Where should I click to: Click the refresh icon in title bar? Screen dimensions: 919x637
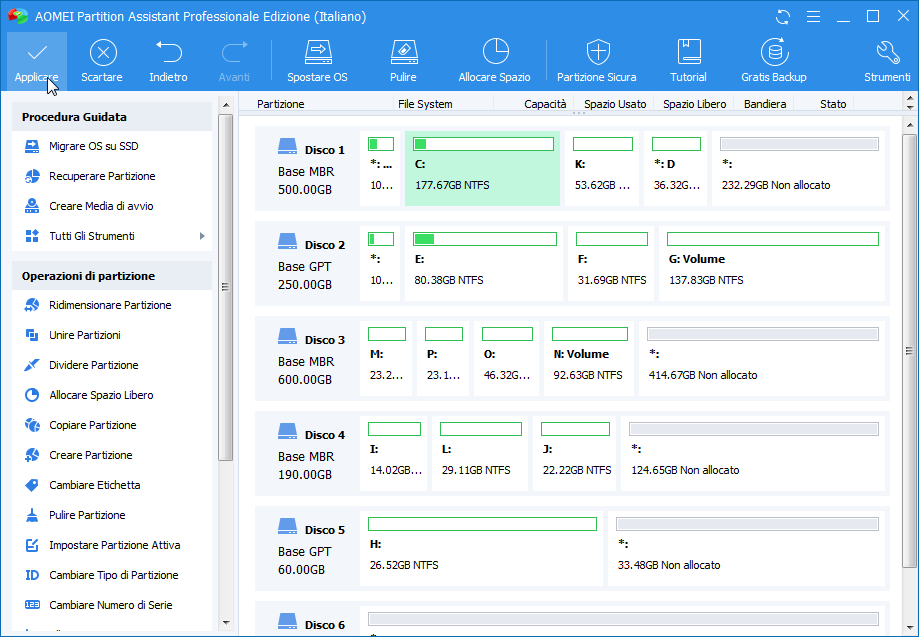pos(783,16)
